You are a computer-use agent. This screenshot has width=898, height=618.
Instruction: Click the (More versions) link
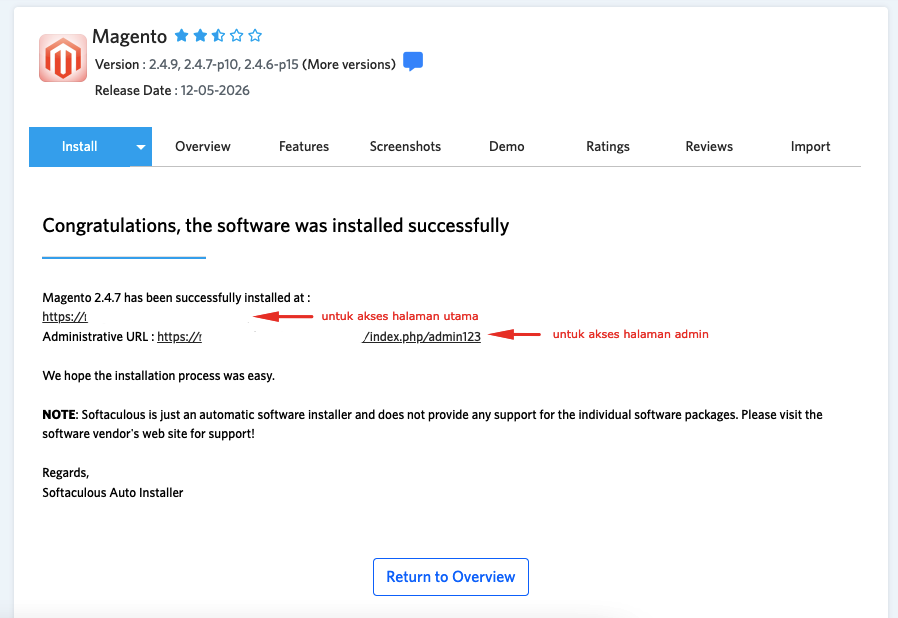coord(349,64)
